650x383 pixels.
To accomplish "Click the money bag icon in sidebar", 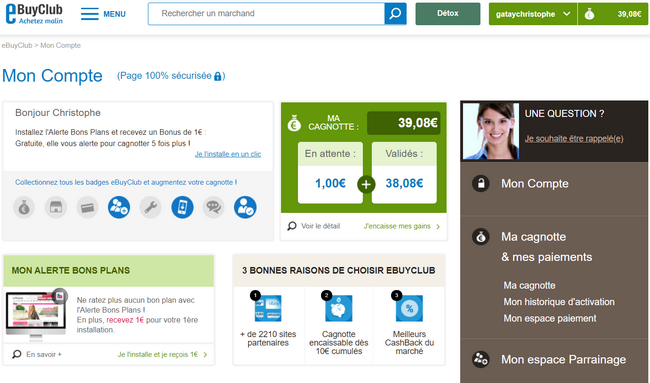I will tap(481, 237).
